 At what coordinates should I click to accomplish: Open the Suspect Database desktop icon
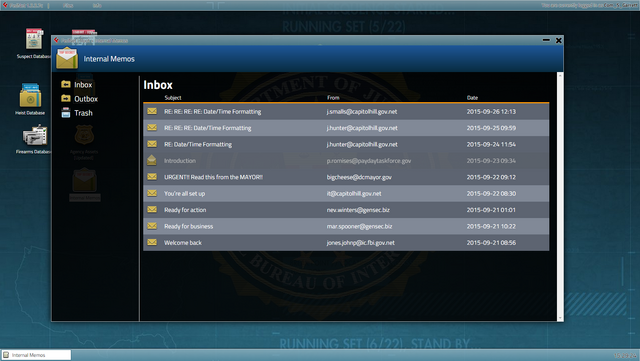coord(34,39)
